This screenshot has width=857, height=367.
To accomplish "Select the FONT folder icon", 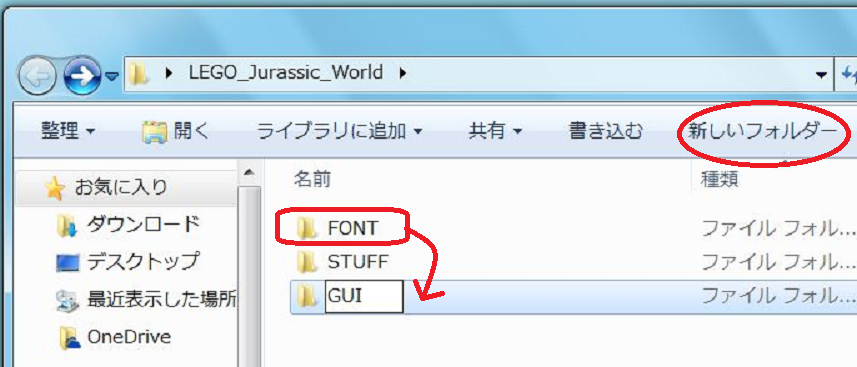I will click(x=307, y=228).
